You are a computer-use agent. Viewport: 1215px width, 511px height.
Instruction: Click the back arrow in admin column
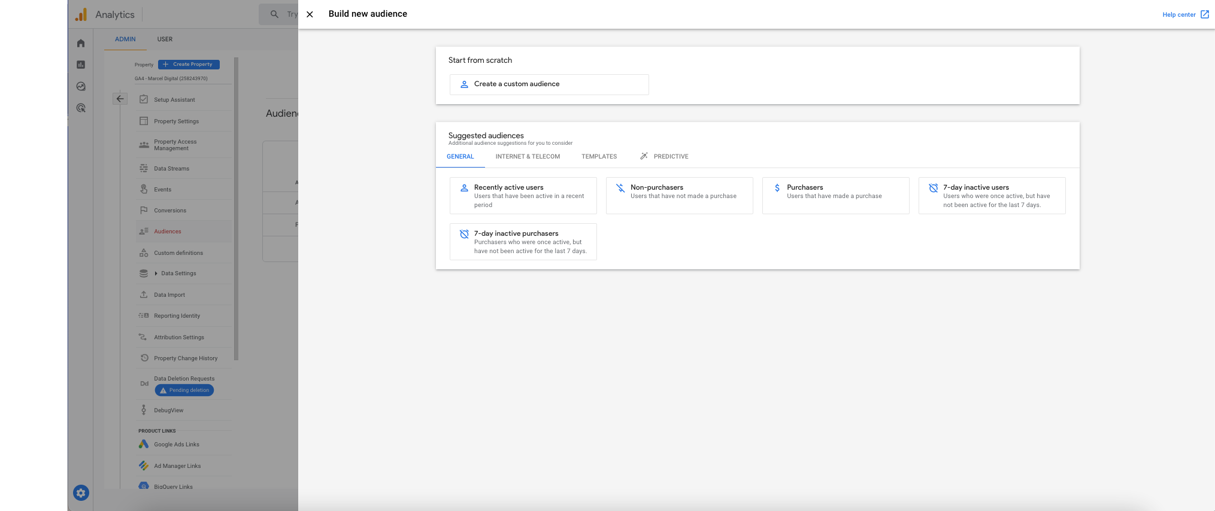tap(120, 99)
